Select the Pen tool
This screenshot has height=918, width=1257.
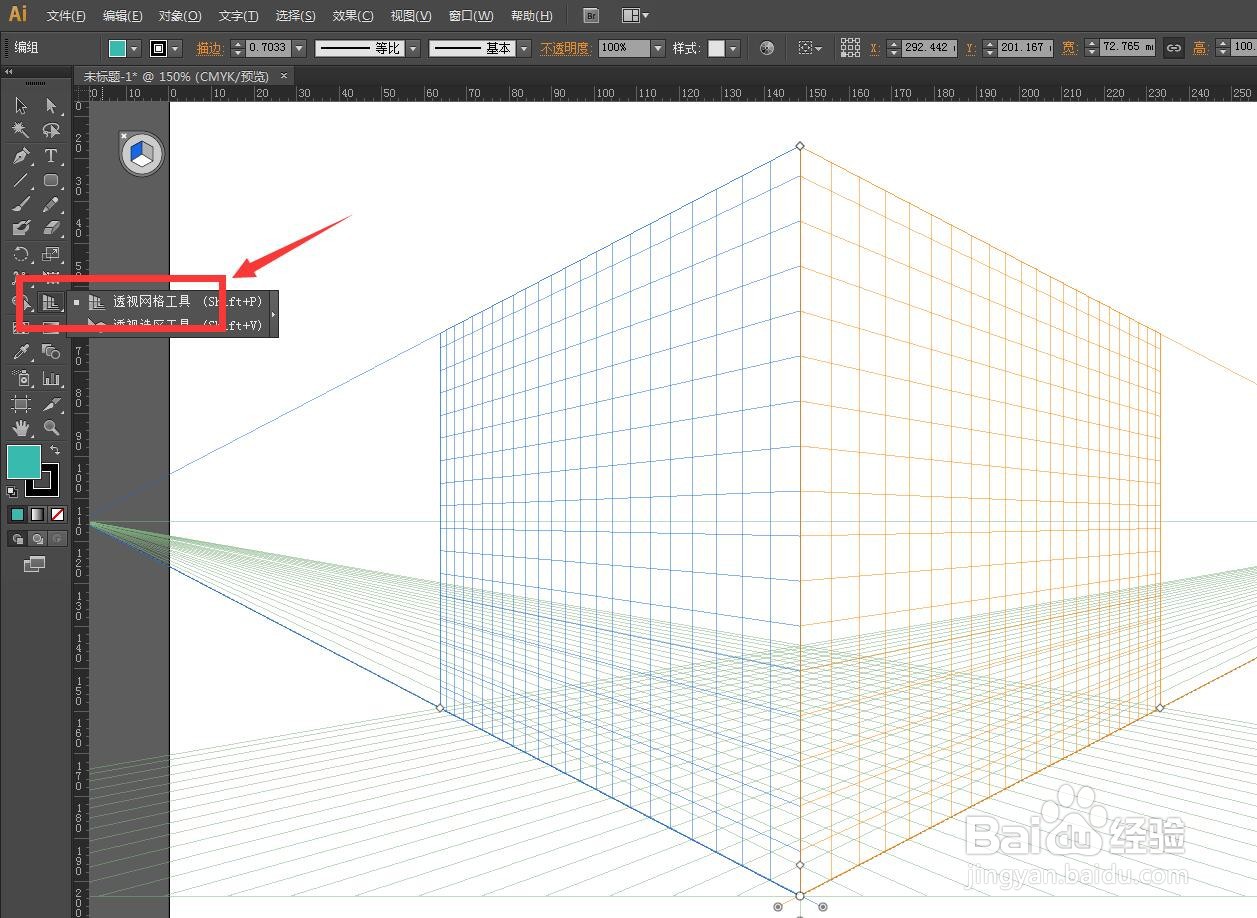(21, 156)
